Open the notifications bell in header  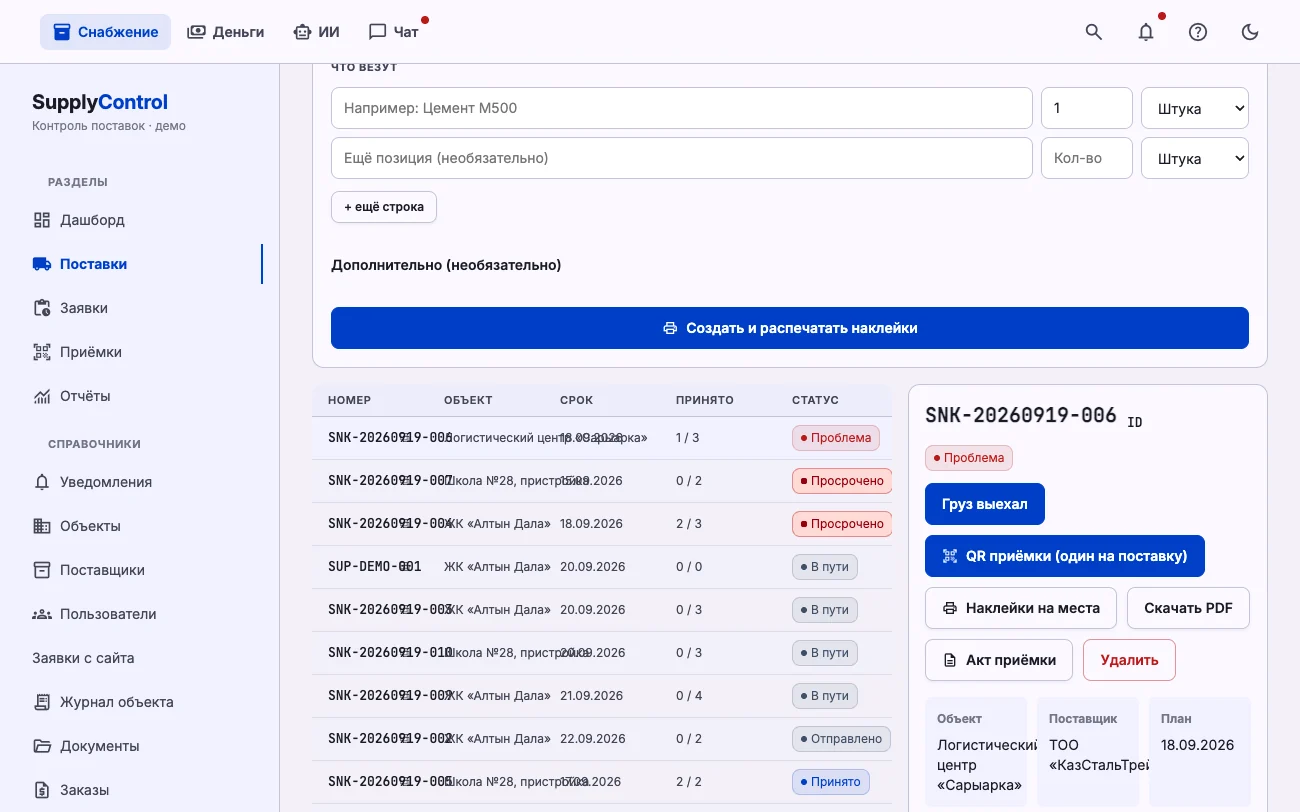(1146, 32)
